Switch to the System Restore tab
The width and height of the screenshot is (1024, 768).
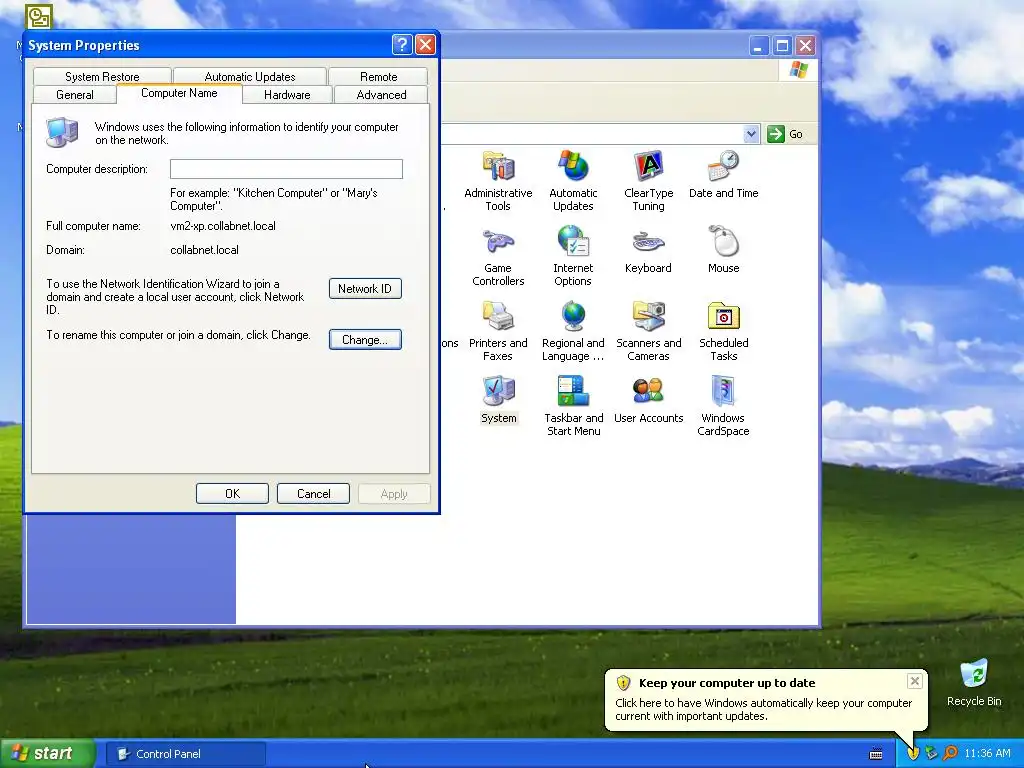coord(102,76)
